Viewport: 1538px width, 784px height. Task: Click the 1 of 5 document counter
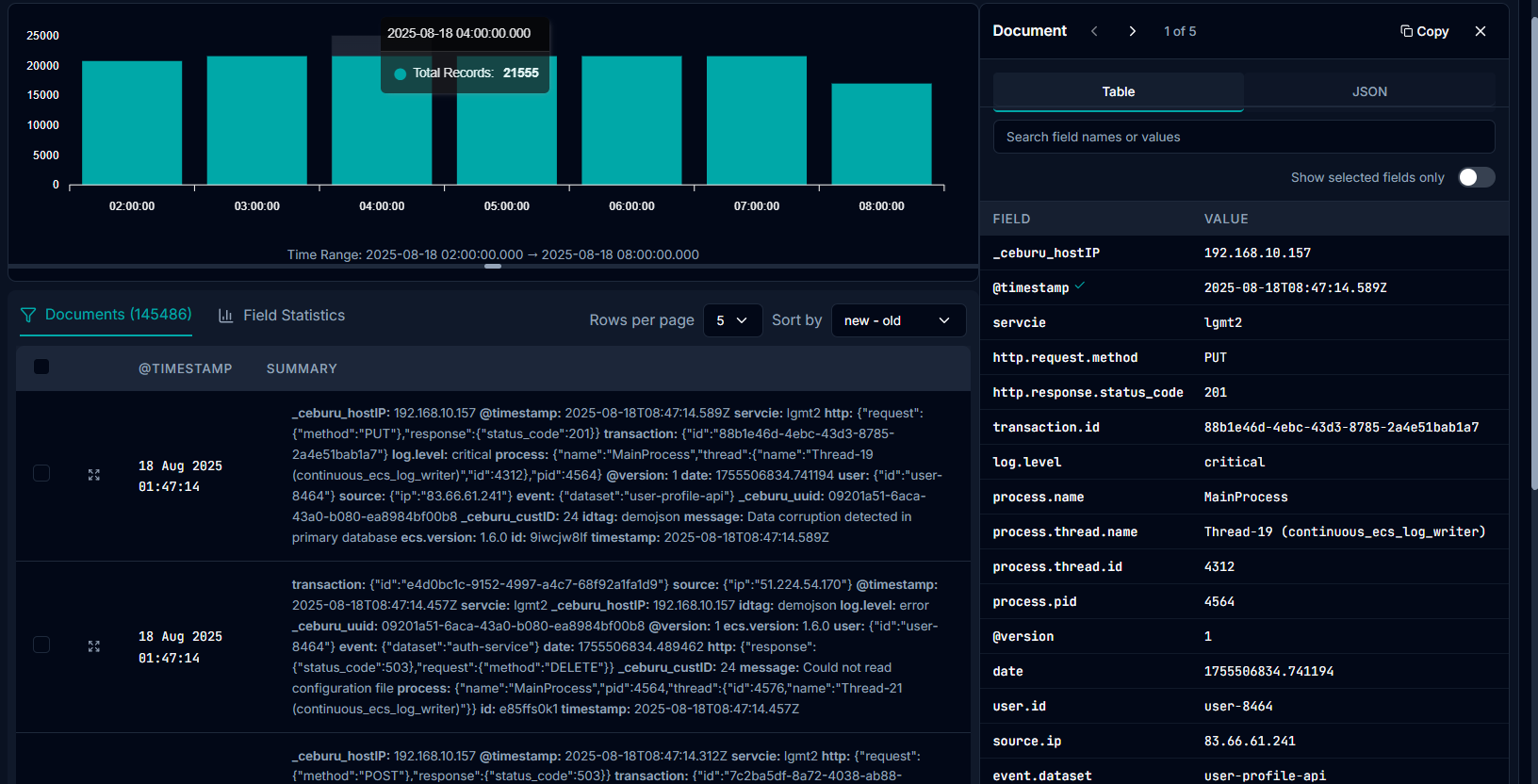pyautogui.click(x=1180, y=31)
